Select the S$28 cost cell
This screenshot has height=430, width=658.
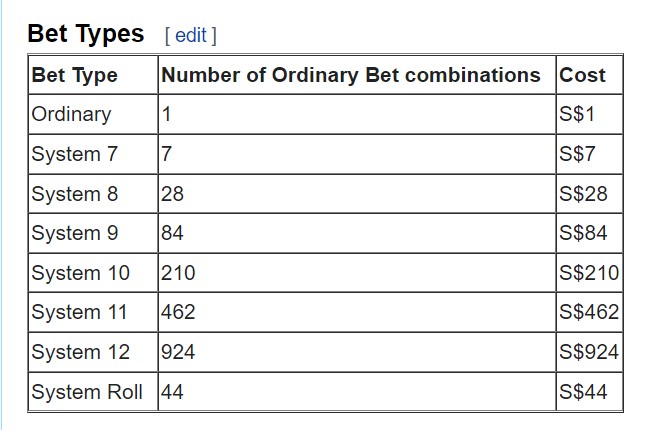click(x=589, y=194)
